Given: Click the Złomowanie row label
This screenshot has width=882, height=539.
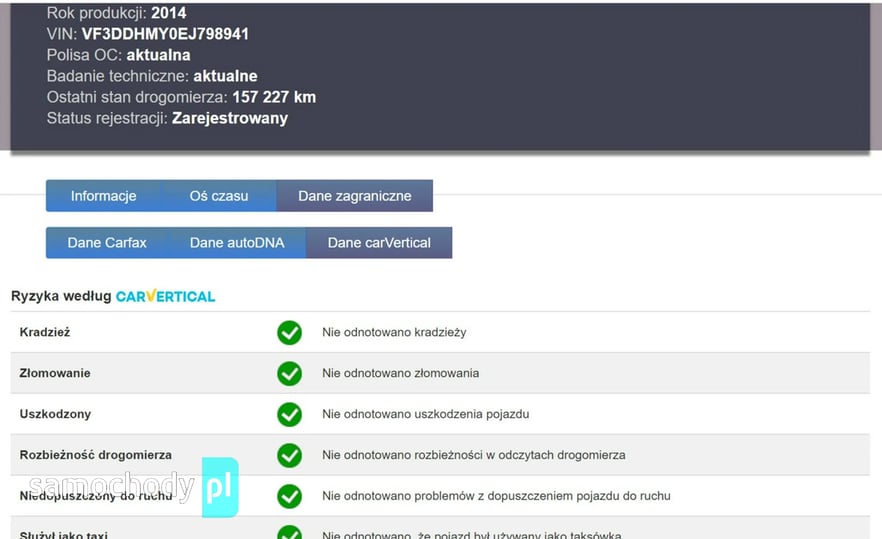Looking at the screenshot, I should [x=55, y=373].
